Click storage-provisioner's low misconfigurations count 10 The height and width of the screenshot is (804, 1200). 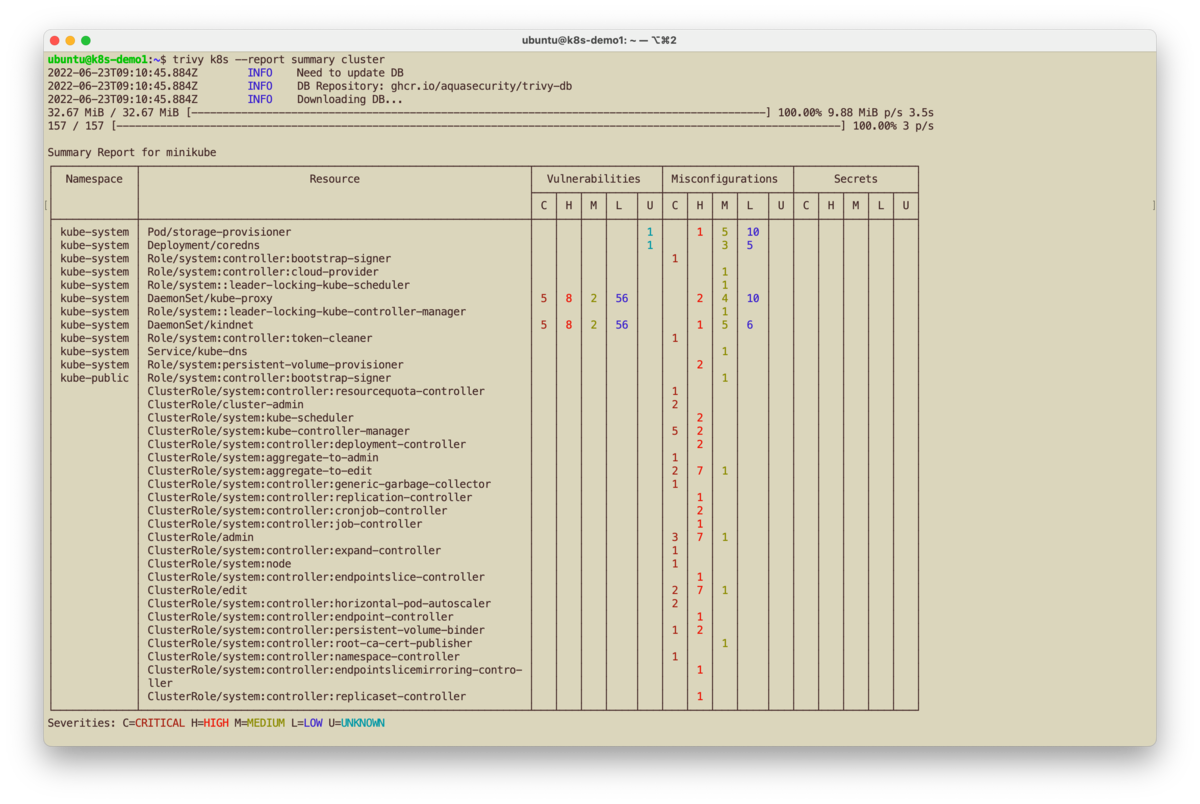pos(753,232)
